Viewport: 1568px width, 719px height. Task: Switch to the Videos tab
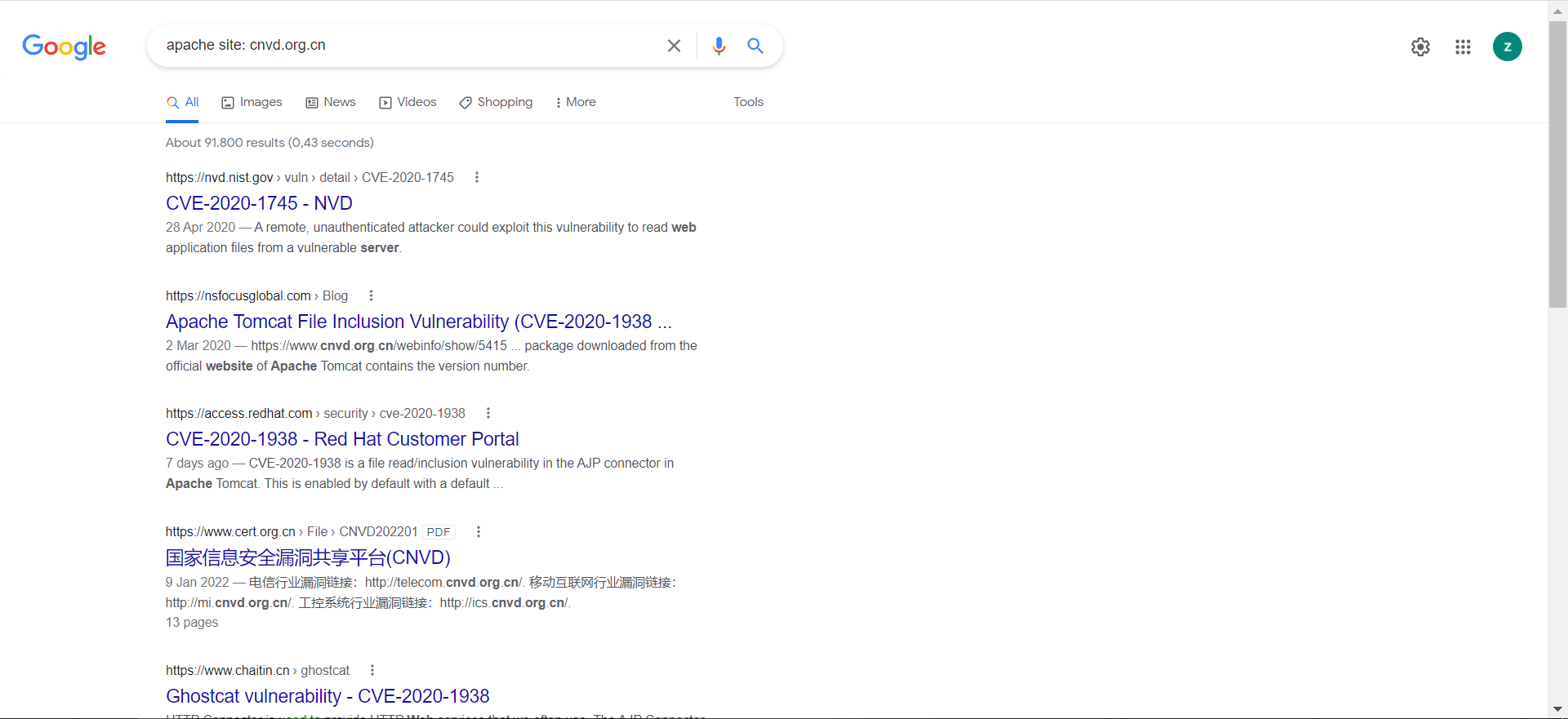tap(408, 102)
